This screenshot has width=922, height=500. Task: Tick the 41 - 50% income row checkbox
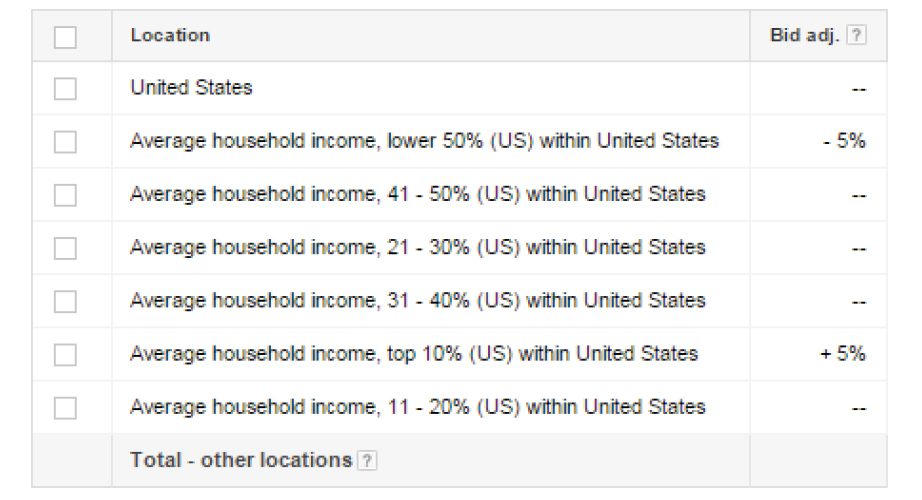pos(65,195)
